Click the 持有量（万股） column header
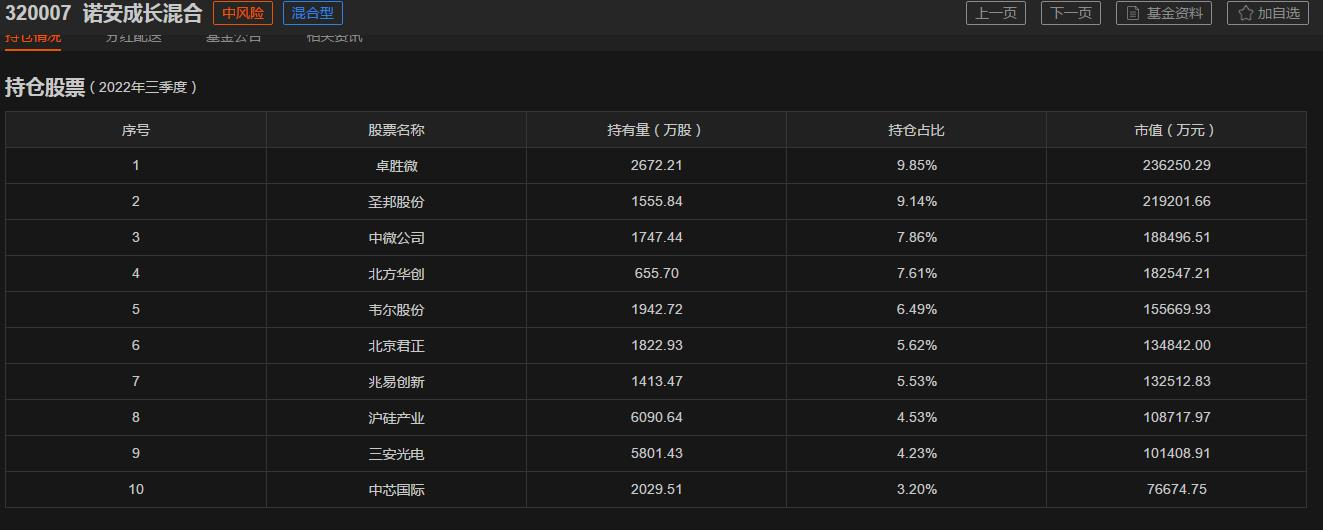Viewport: 1323px width, 530px height. coord(656,130)
